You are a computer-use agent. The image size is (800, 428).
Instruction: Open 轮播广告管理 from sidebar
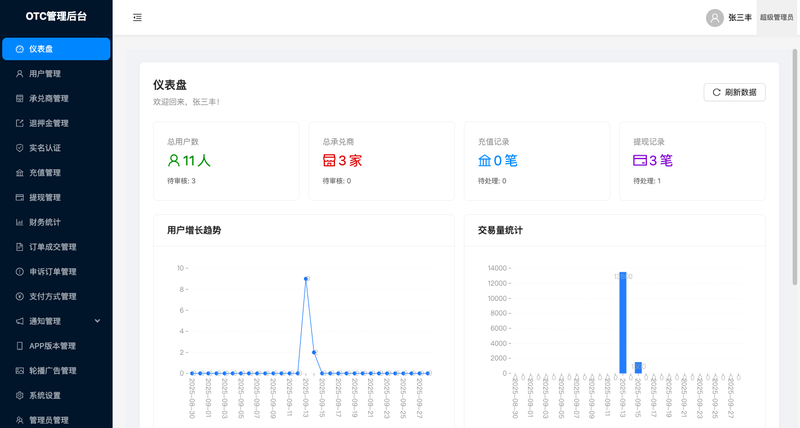52,370
